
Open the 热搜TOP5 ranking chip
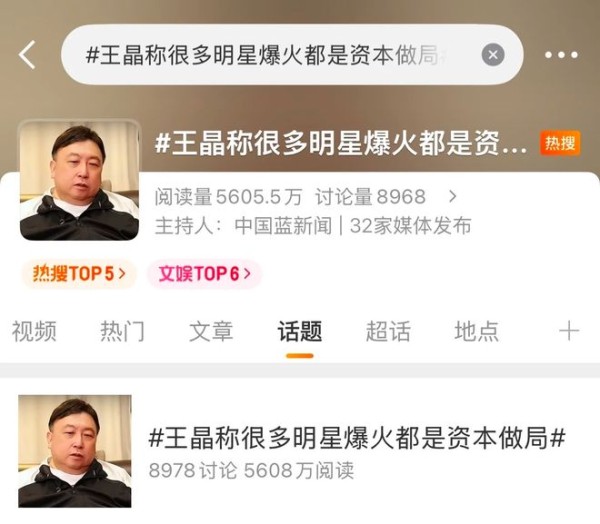click(79, 274)
